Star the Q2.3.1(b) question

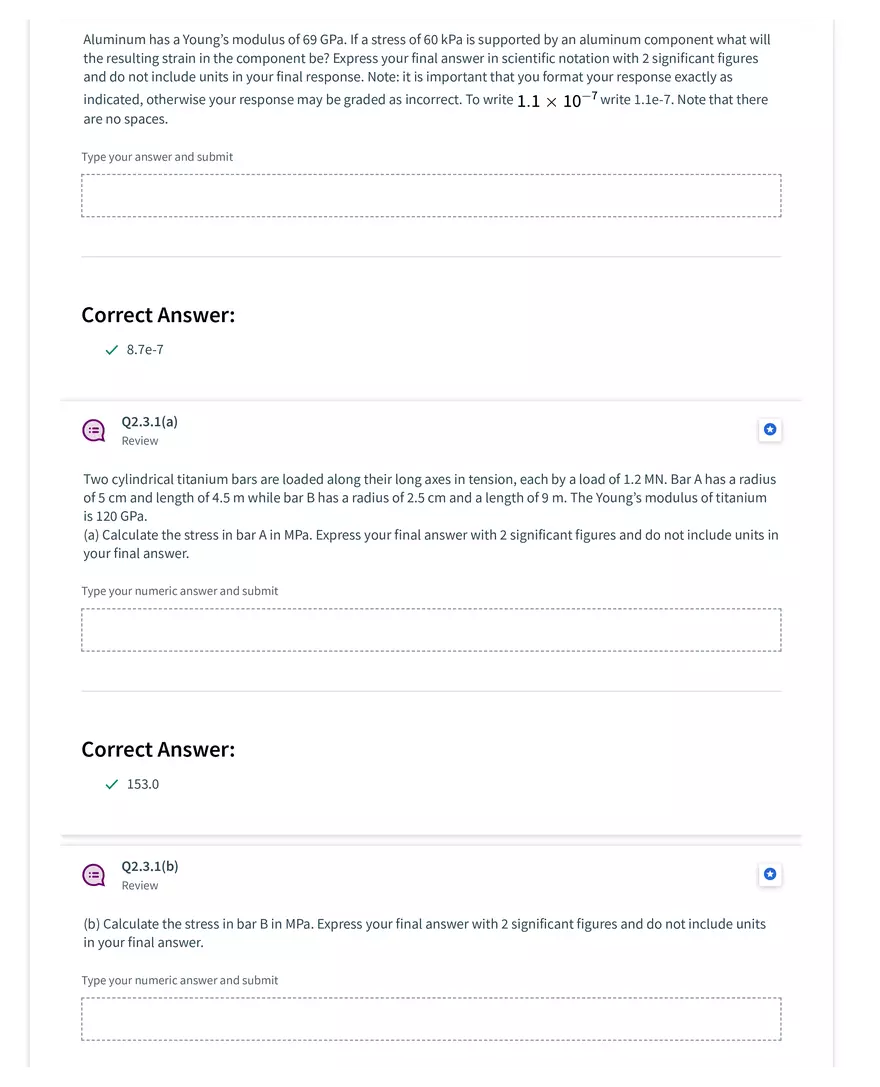[x=770, y=874]
